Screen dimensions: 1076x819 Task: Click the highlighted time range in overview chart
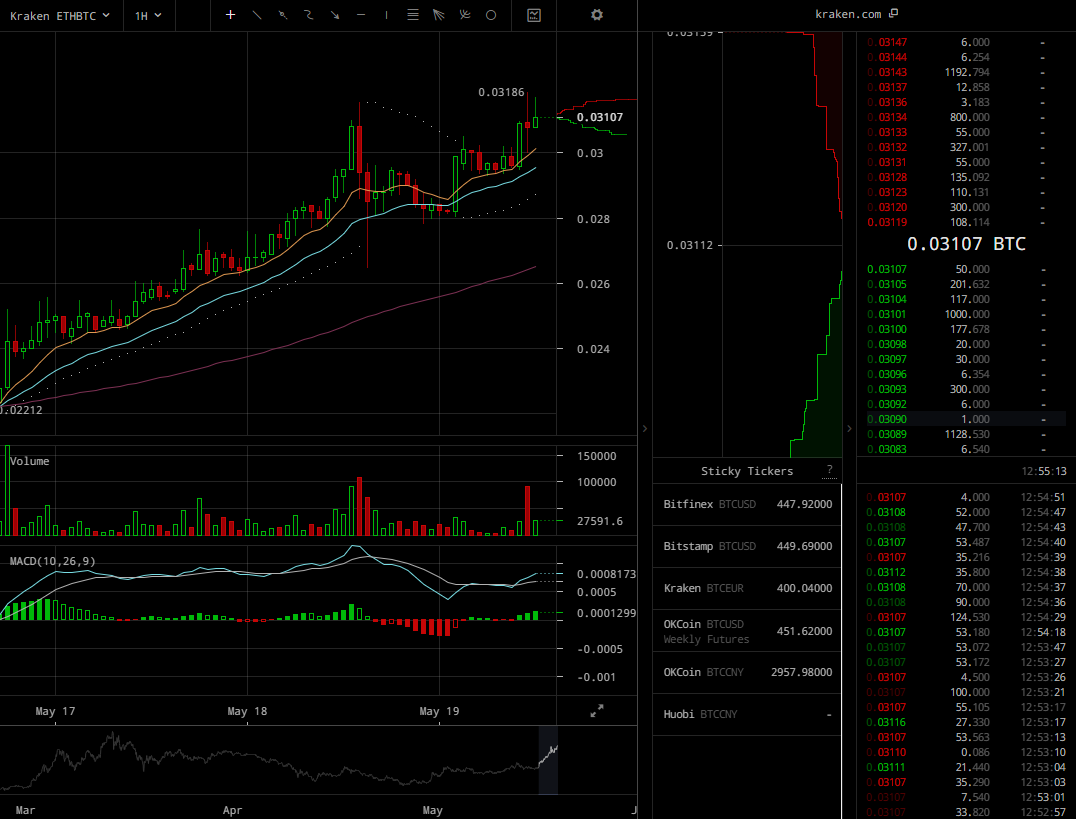tap(548, 760)
